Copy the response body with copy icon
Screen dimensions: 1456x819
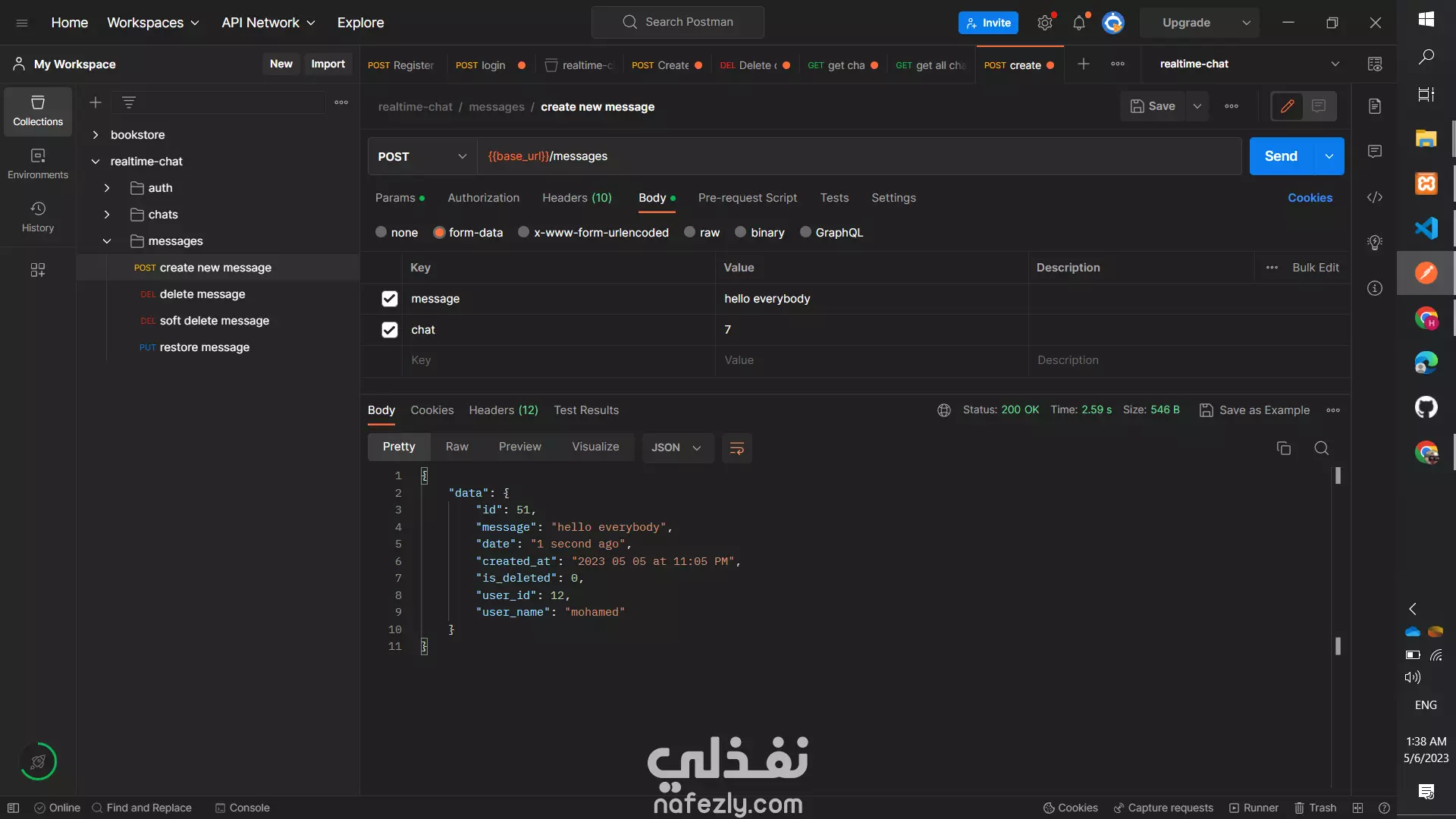pyautogui.click(x=1284, y=448)
